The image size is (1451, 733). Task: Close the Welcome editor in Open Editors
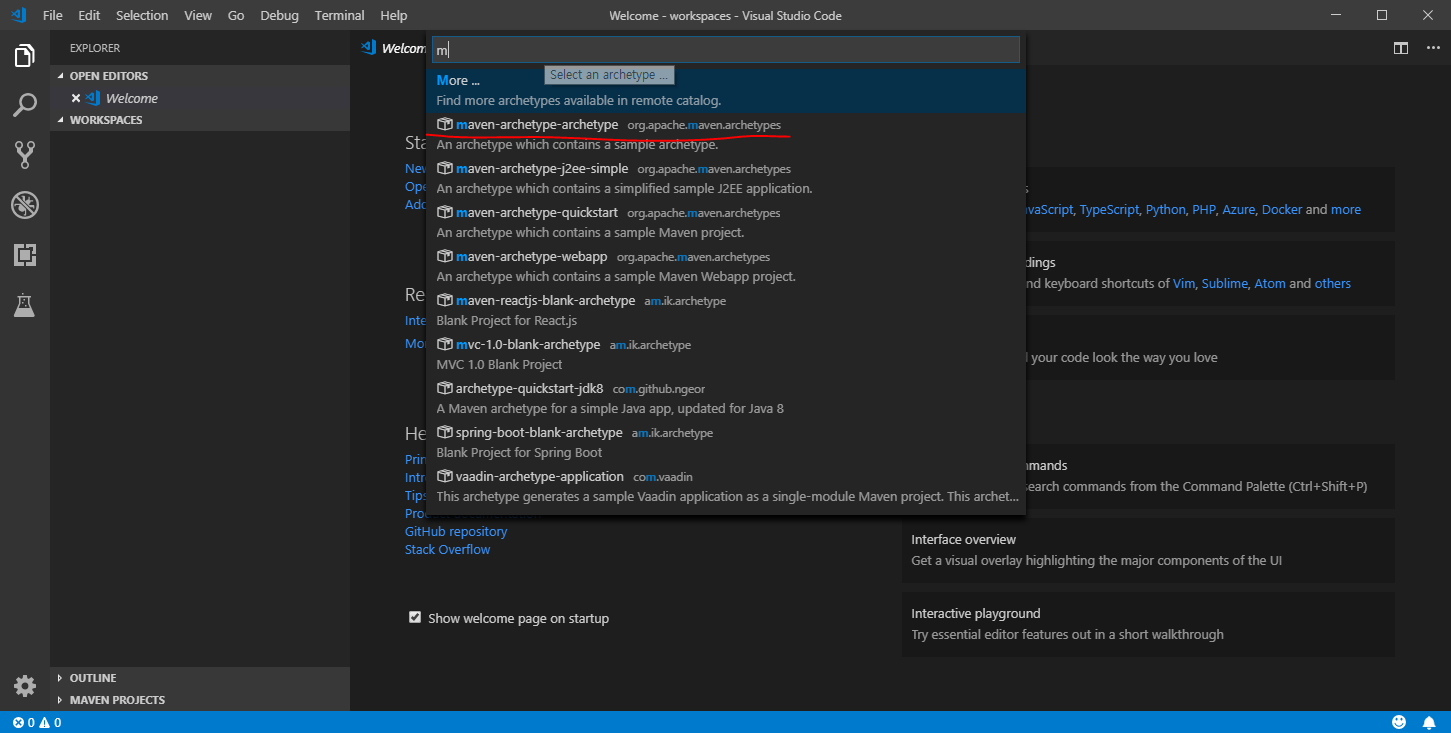[x=76, y=98]
